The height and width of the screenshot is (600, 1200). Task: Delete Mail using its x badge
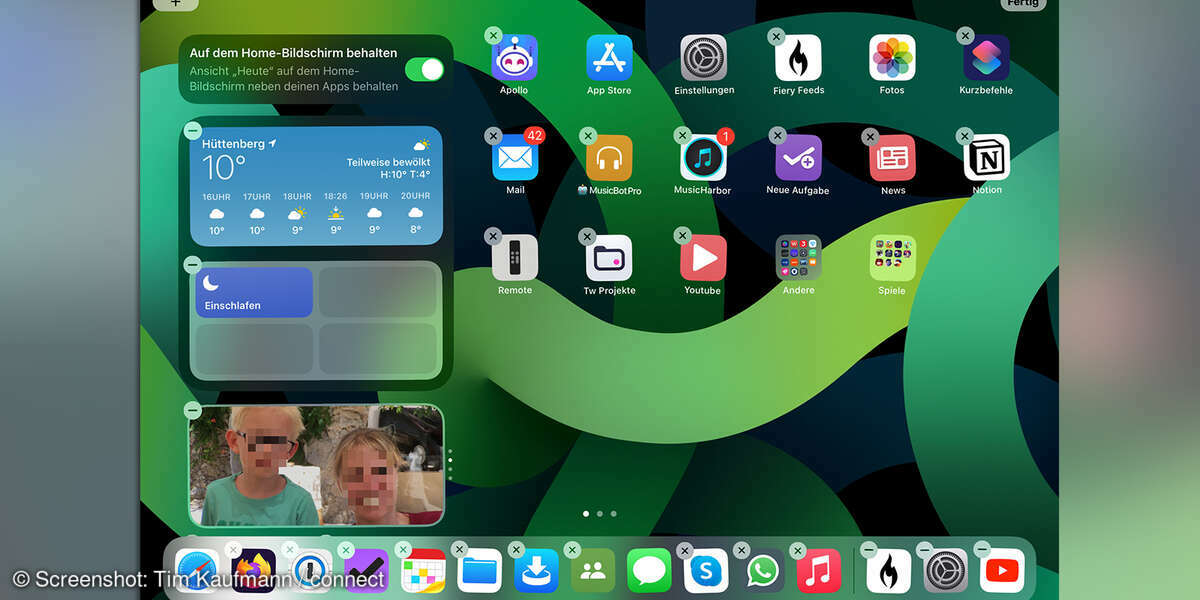pos(492,136)
